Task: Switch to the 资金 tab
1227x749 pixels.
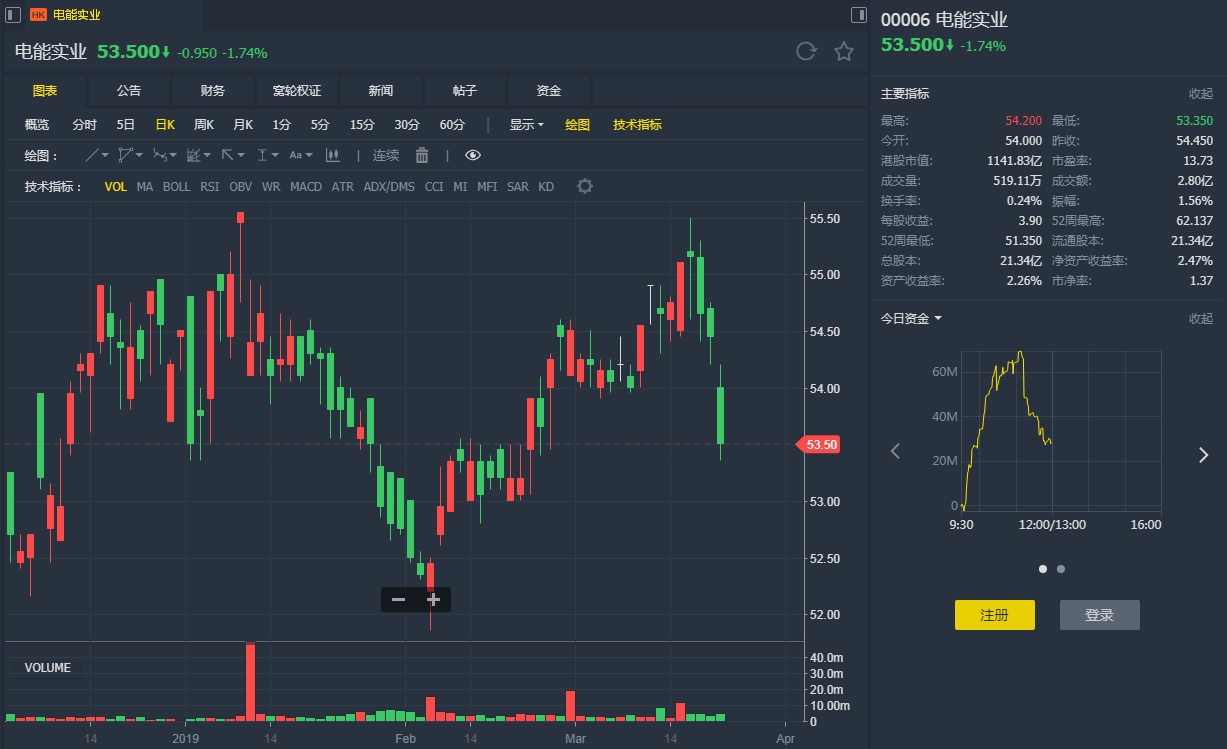Action: 549,91
